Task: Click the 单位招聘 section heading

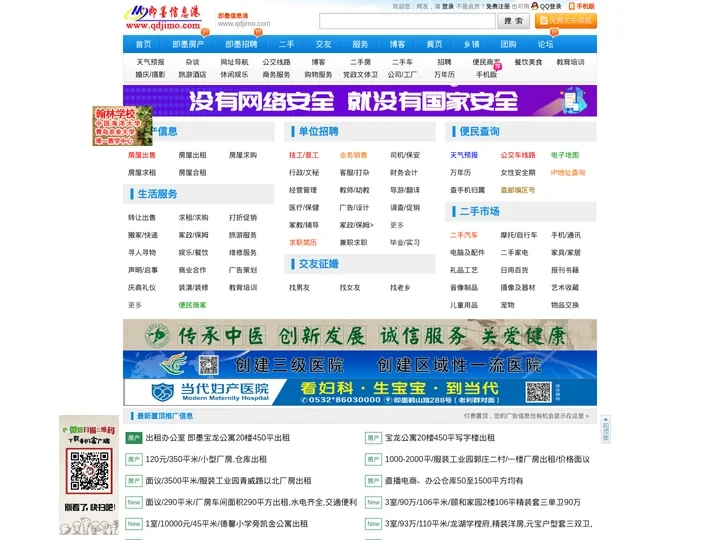Action: click(x=318, y=131)
